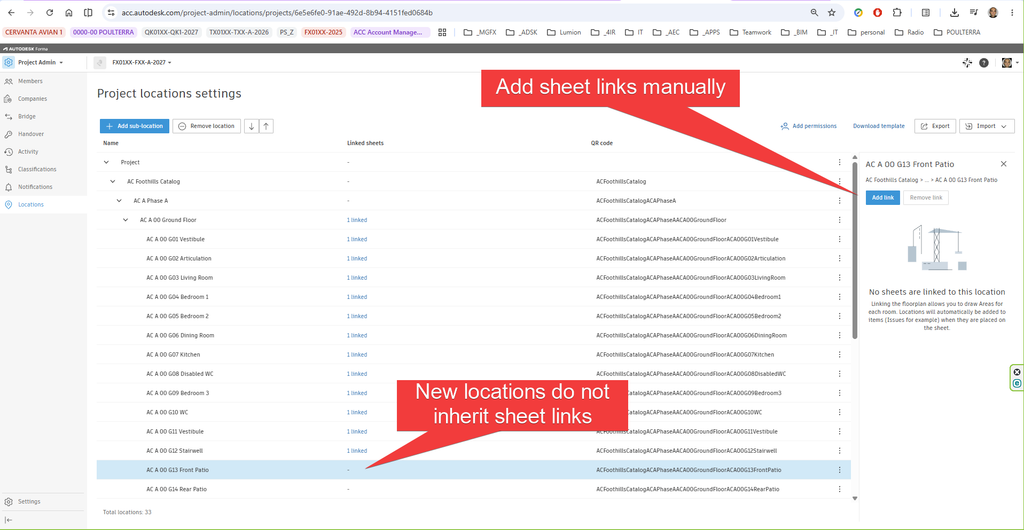Click the Add sub-location button
This screenshot has height=530, width=1024.
click(x=135, y=126)
